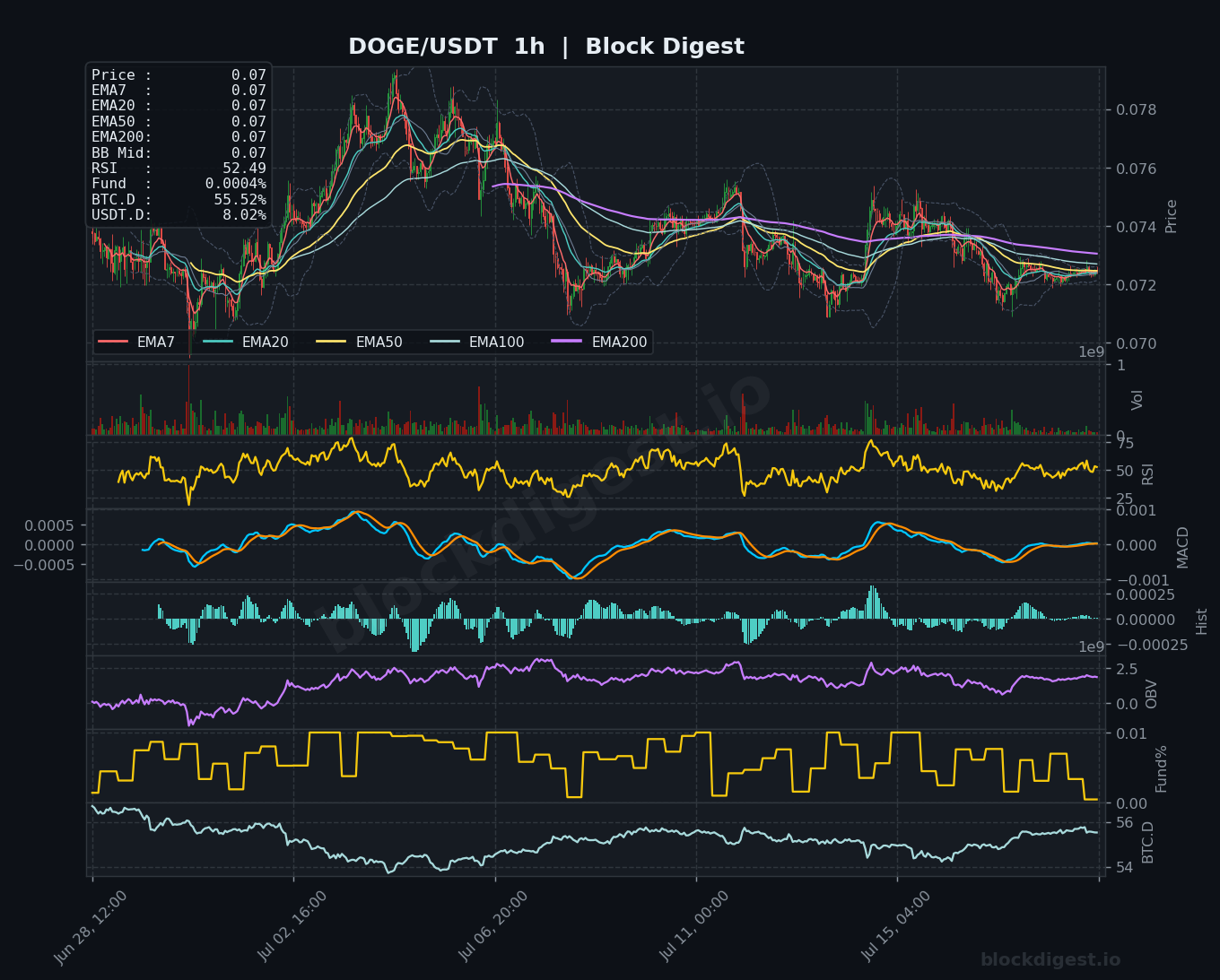
Task: Click the Hist panel axis title
Action: (x=1202, y=620)
